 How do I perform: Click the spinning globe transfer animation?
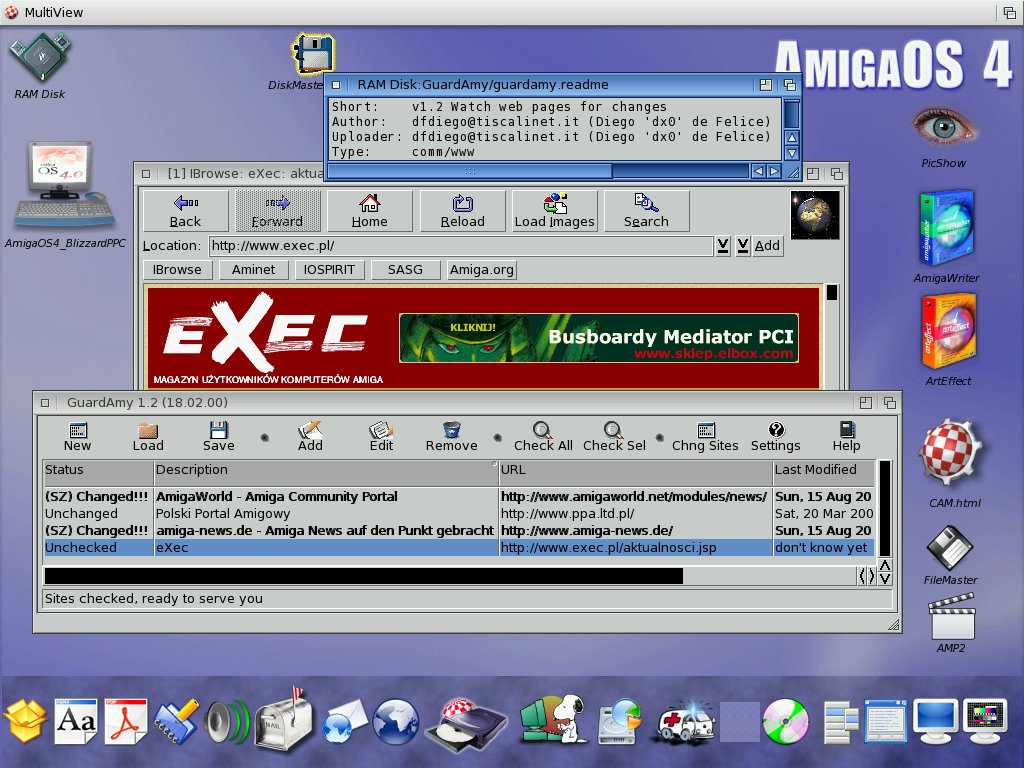814,215
